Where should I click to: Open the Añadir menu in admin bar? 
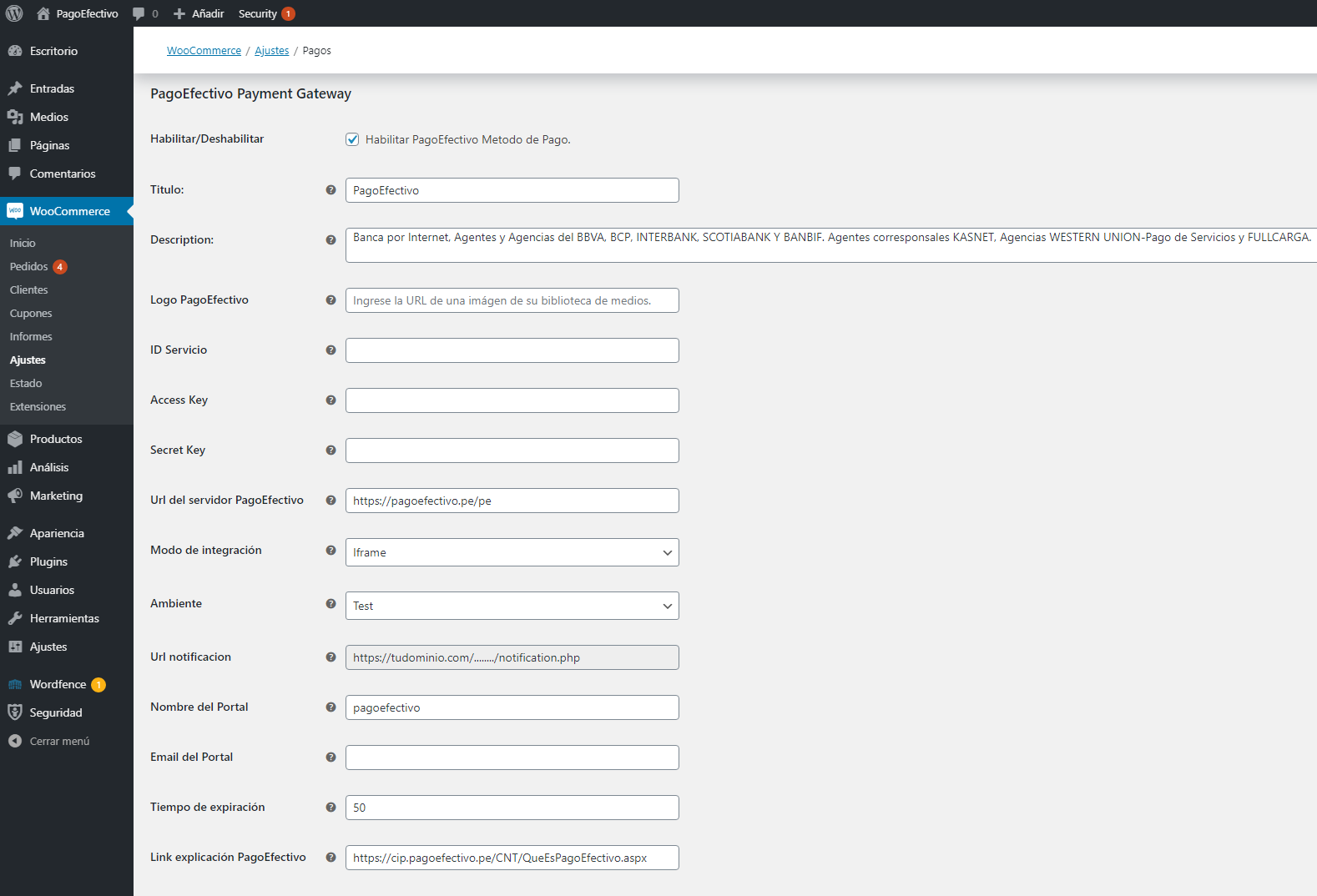click(199, 13)
